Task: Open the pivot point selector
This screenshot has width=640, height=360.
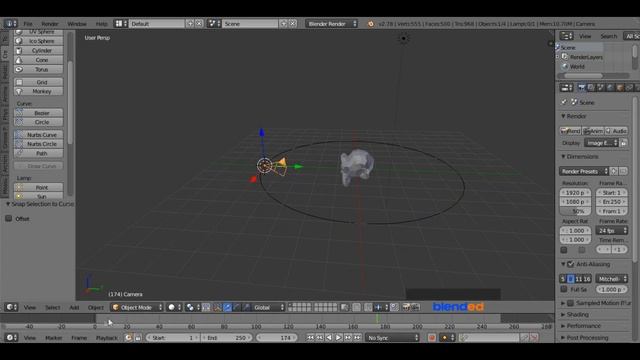Action: 192,307
